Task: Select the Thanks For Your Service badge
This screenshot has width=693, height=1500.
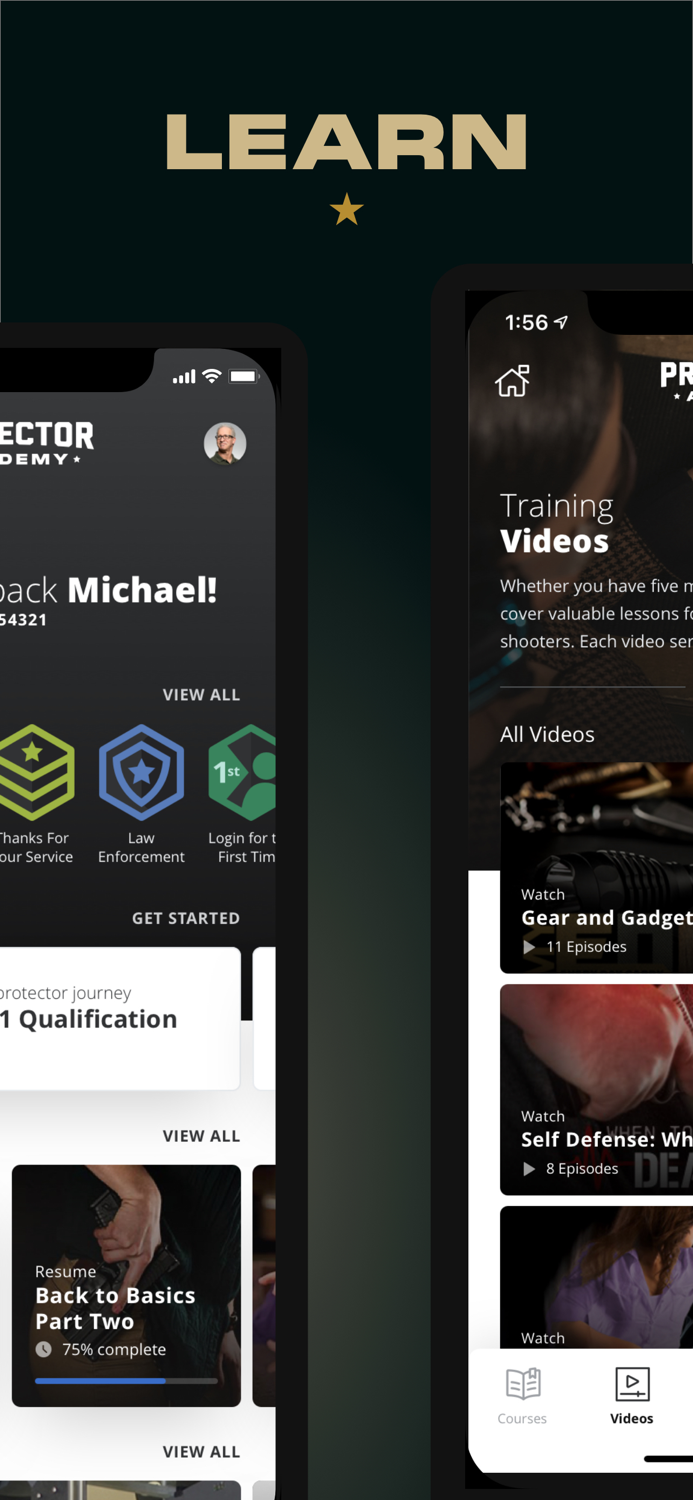Action: pos(36,773)
